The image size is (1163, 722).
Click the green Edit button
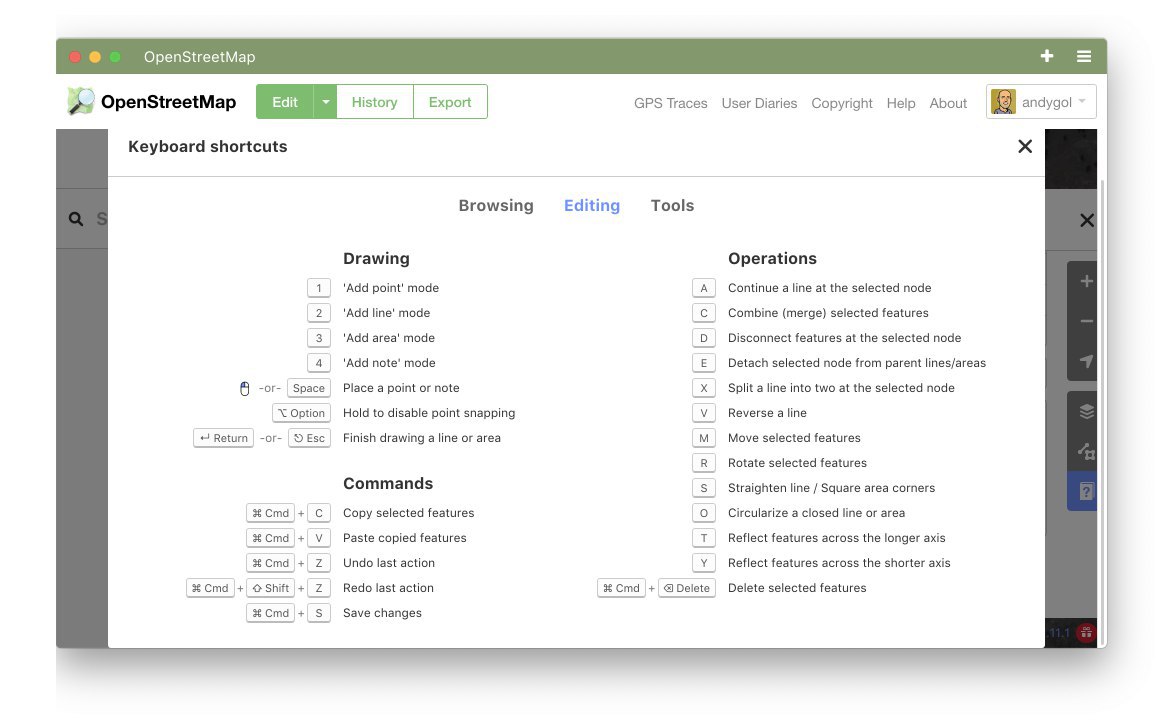pos(285,102)
